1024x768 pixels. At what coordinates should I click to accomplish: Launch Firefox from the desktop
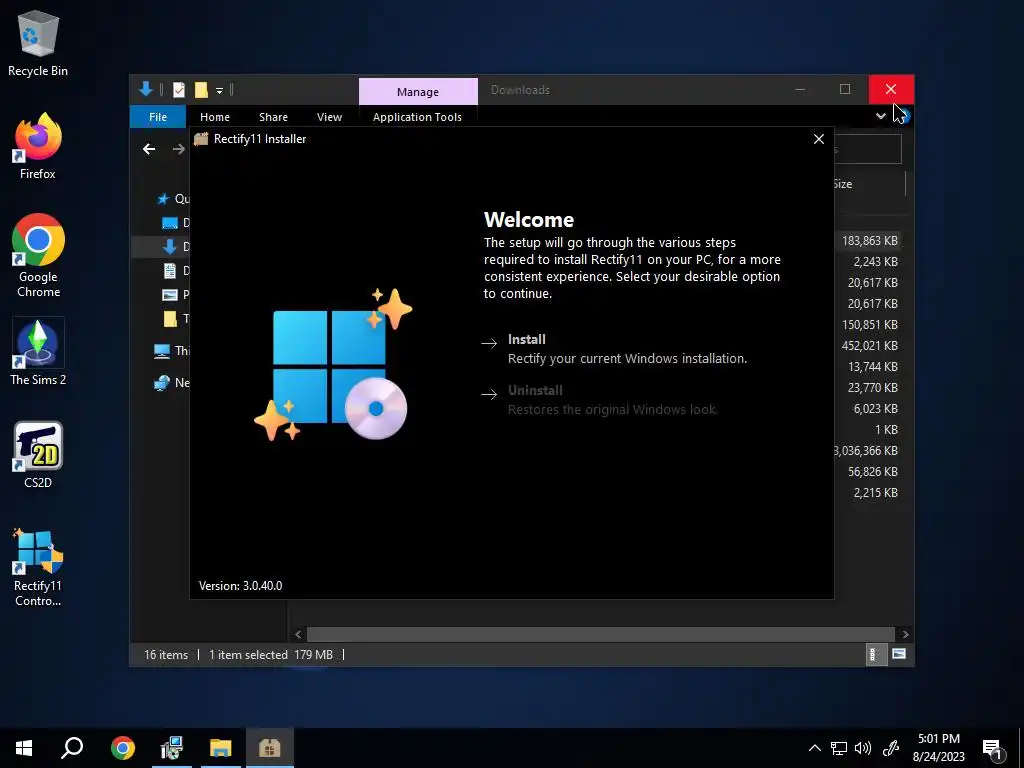click(38, 146)
